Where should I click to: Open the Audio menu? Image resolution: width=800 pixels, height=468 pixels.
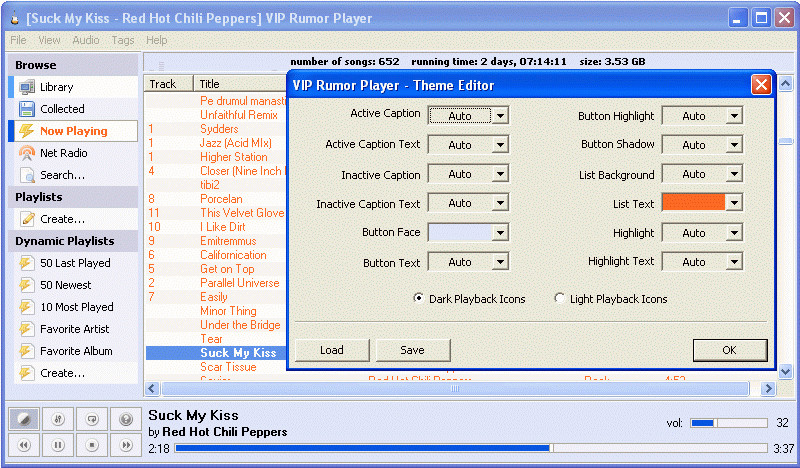[86, 40]
